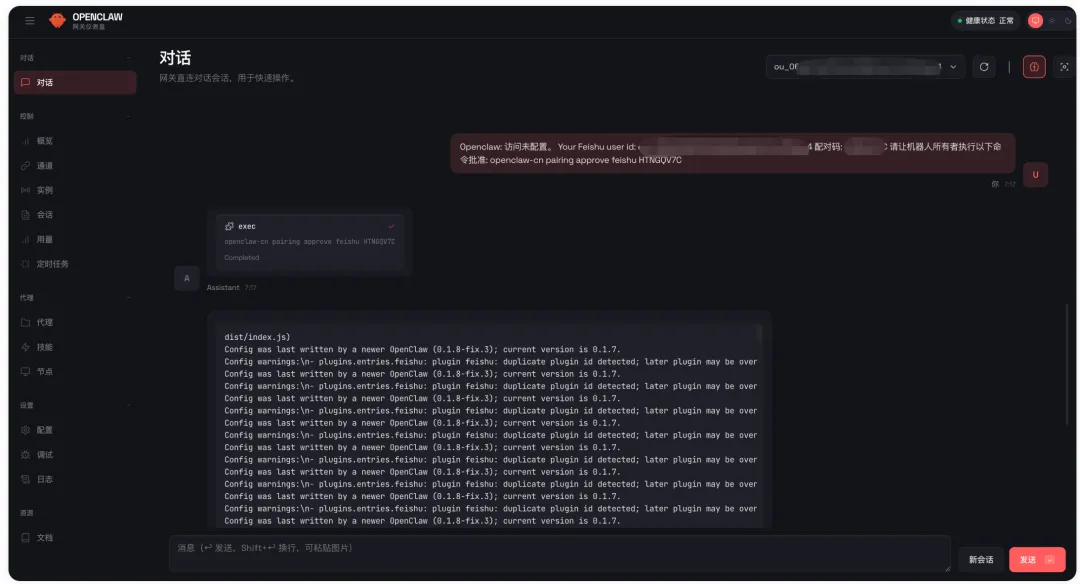The image size is (1080, 584).
Task: Switch to light theme sun icon
Action: [1052, 21]
